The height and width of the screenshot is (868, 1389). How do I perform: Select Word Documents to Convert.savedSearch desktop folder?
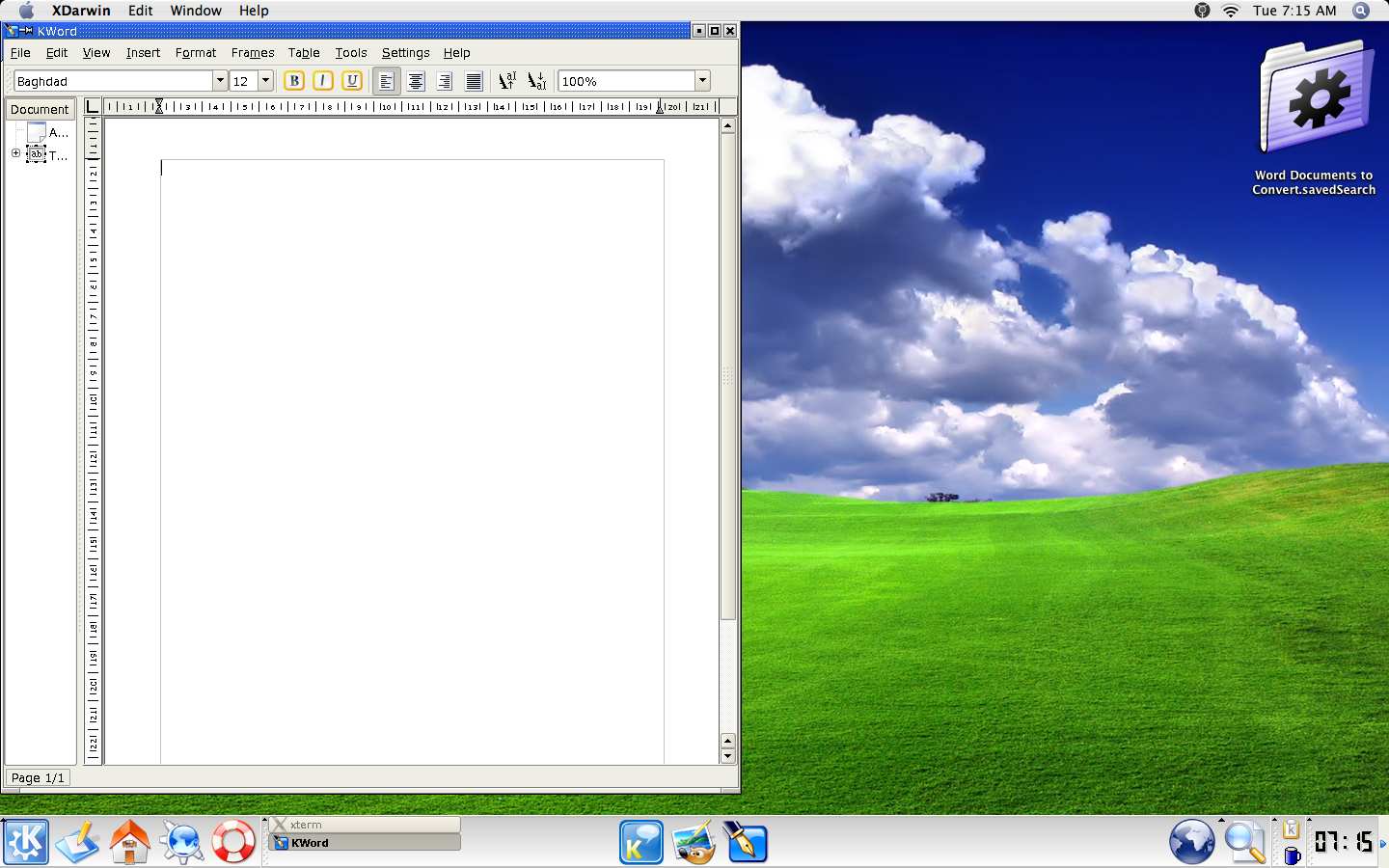click(x=1315, y=119)
